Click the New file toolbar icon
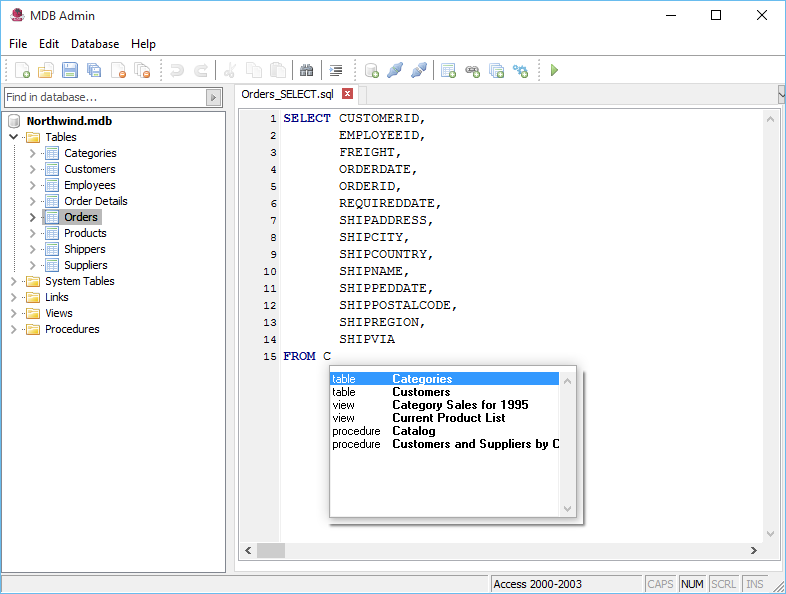786x594 pixels. tap(22, 71)
